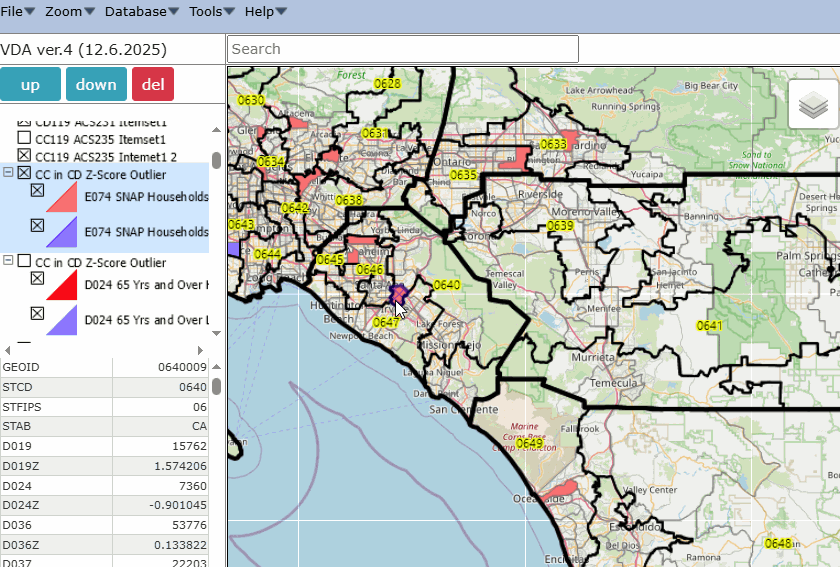
Task: Click the bright red D024 65 Yrs legend triangle
Action: coord(63,287)
